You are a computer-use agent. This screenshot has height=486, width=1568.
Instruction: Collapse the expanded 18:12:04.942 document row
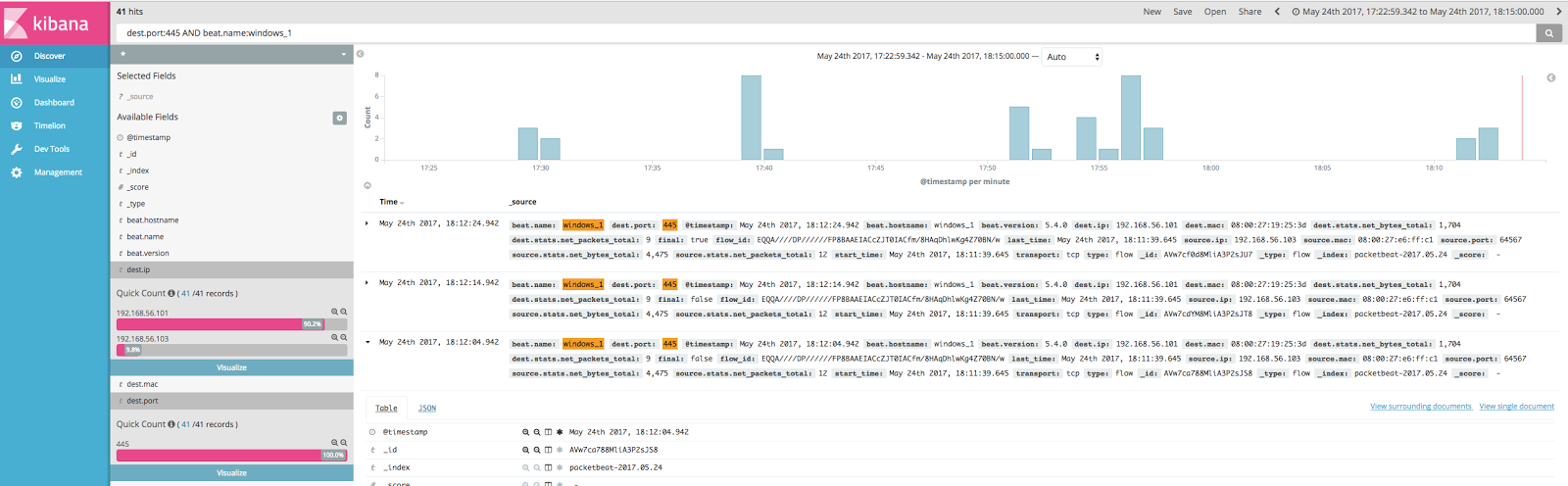367,342
